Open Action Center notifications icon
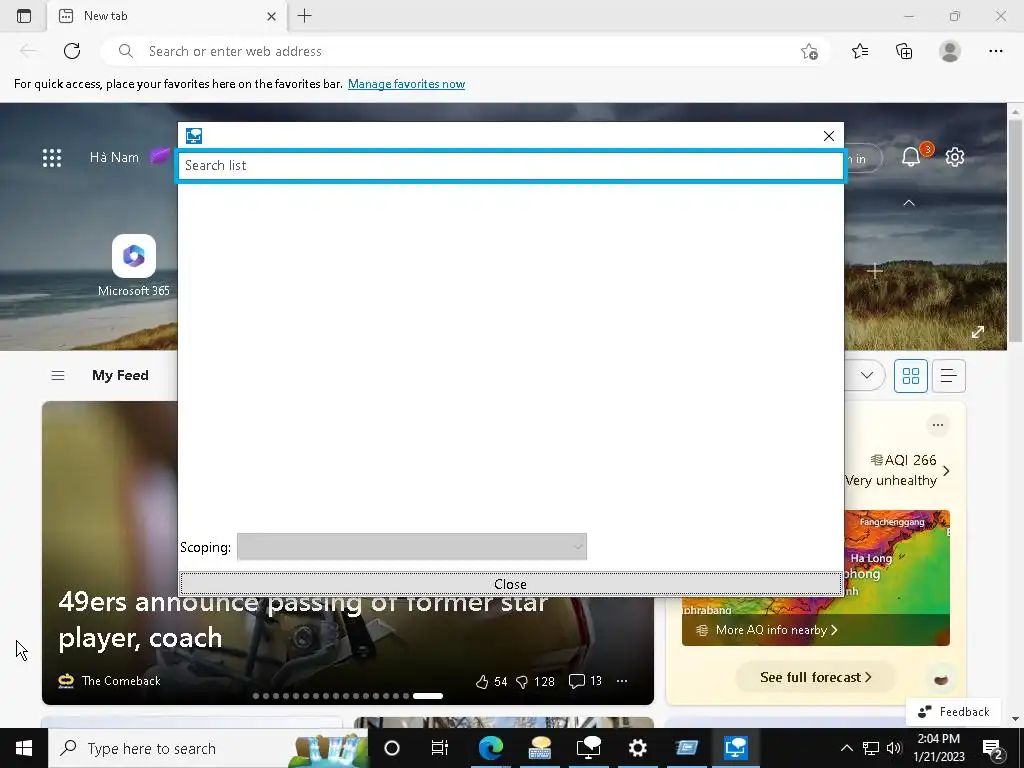 click(x=993, y=749)
